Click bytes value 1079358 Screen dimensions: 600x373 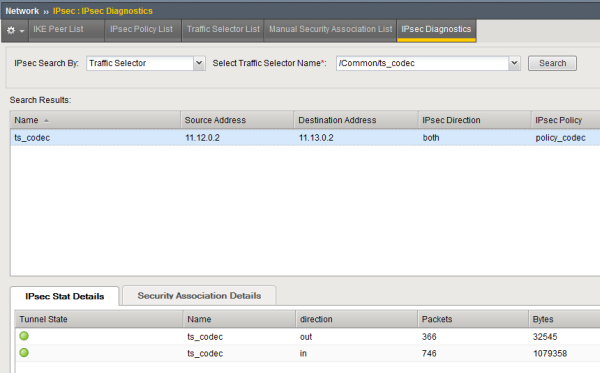550,353
